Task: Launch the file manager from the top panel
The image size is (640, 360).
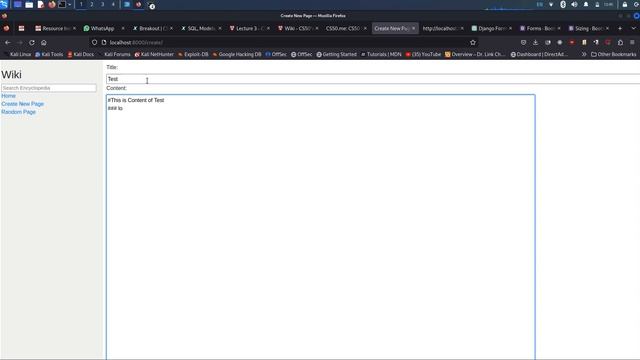Action: (29, 4)
